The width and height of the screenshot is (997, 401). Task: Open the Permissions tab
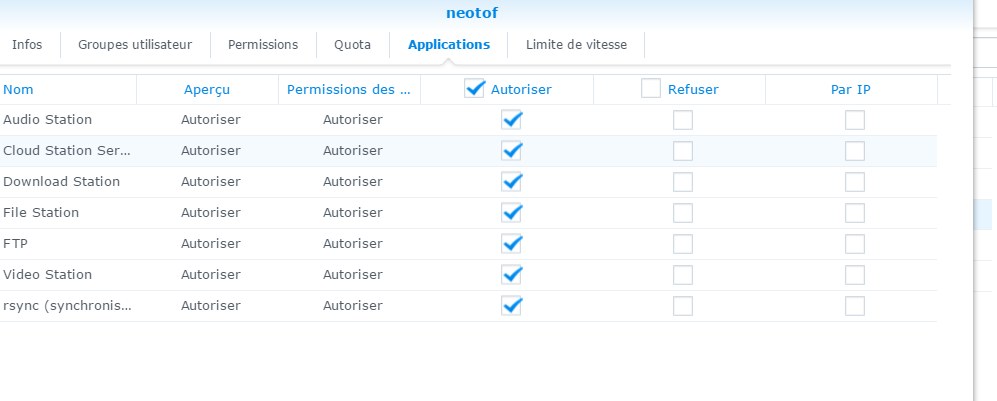tap(263, 45)
